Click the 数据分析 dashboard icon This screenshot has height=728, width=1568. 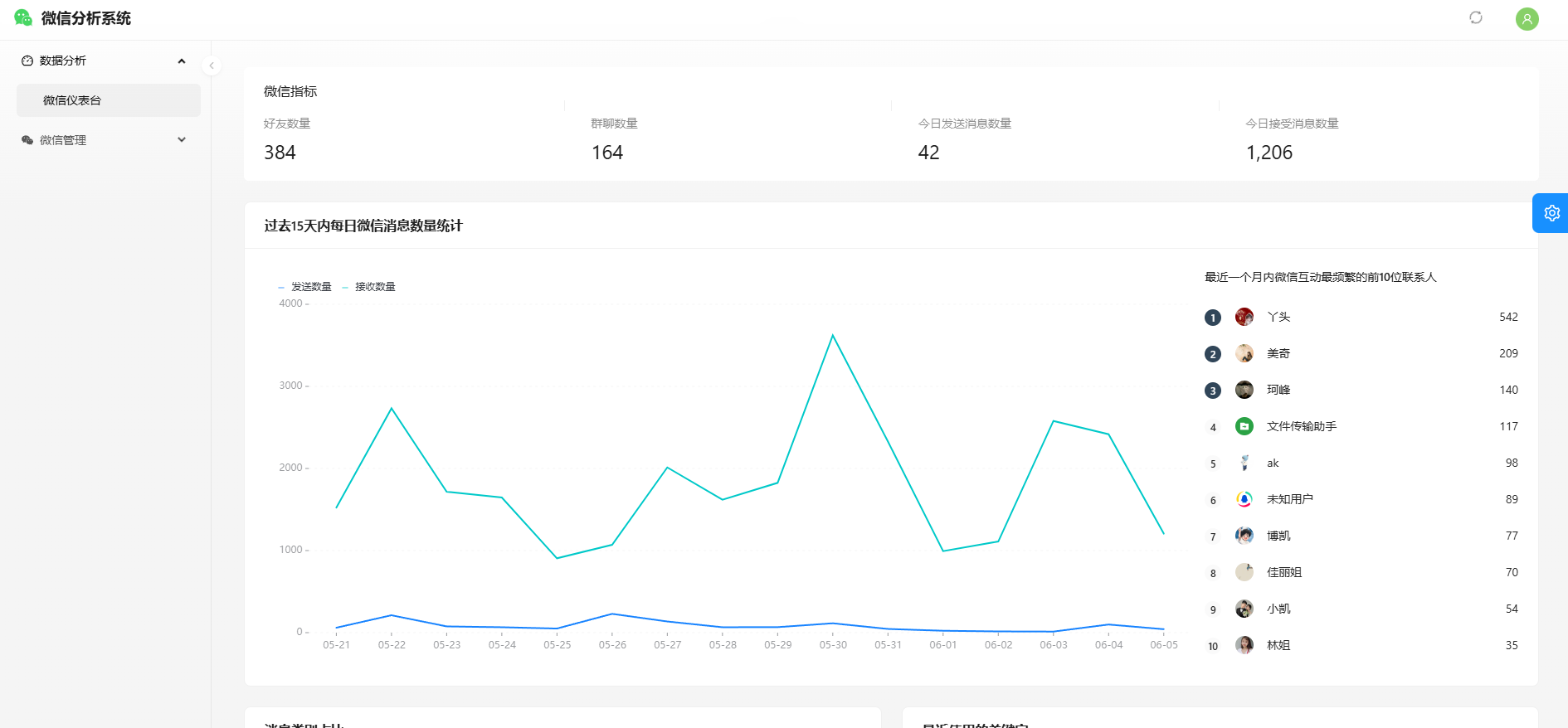[x=27, y=61]
